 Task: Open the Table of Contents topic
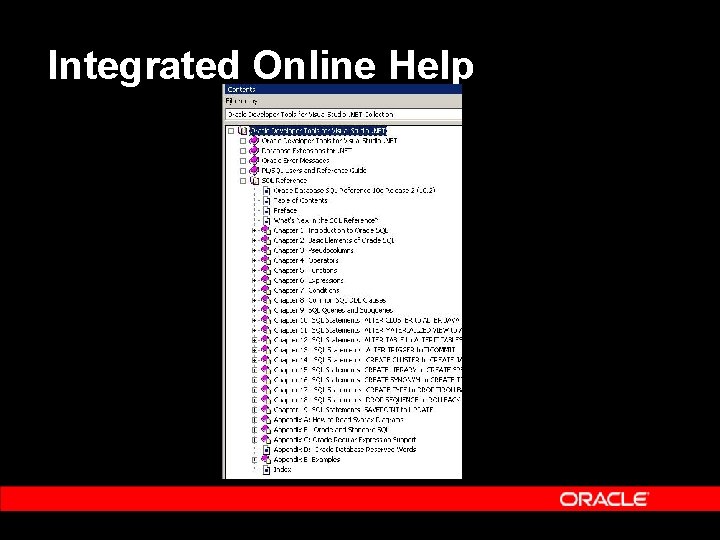[x=300, y=201]
